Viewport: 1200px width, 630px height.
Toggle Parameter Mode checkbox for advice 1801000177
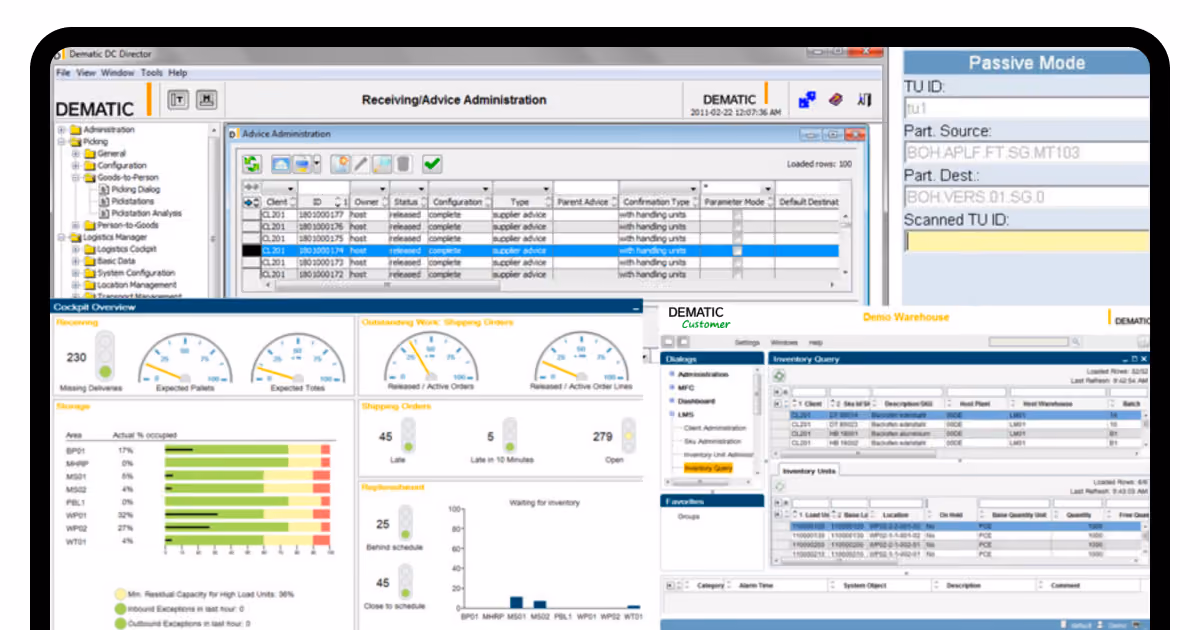[x=737, y=215]
